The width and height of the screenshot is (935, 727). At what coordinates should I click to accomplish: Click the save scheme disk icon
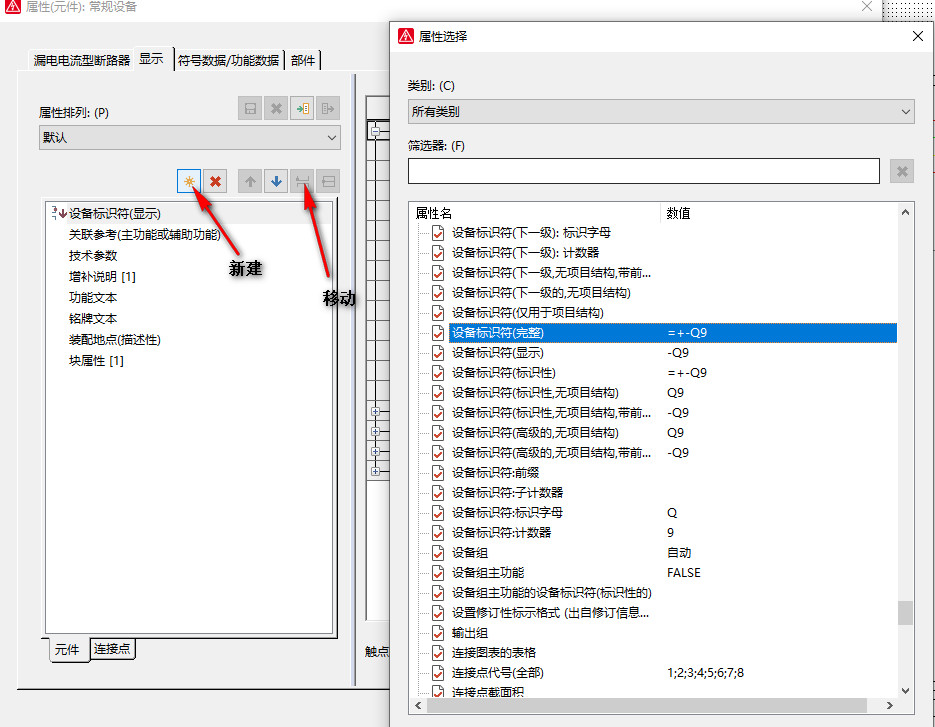tap(250, 108)
